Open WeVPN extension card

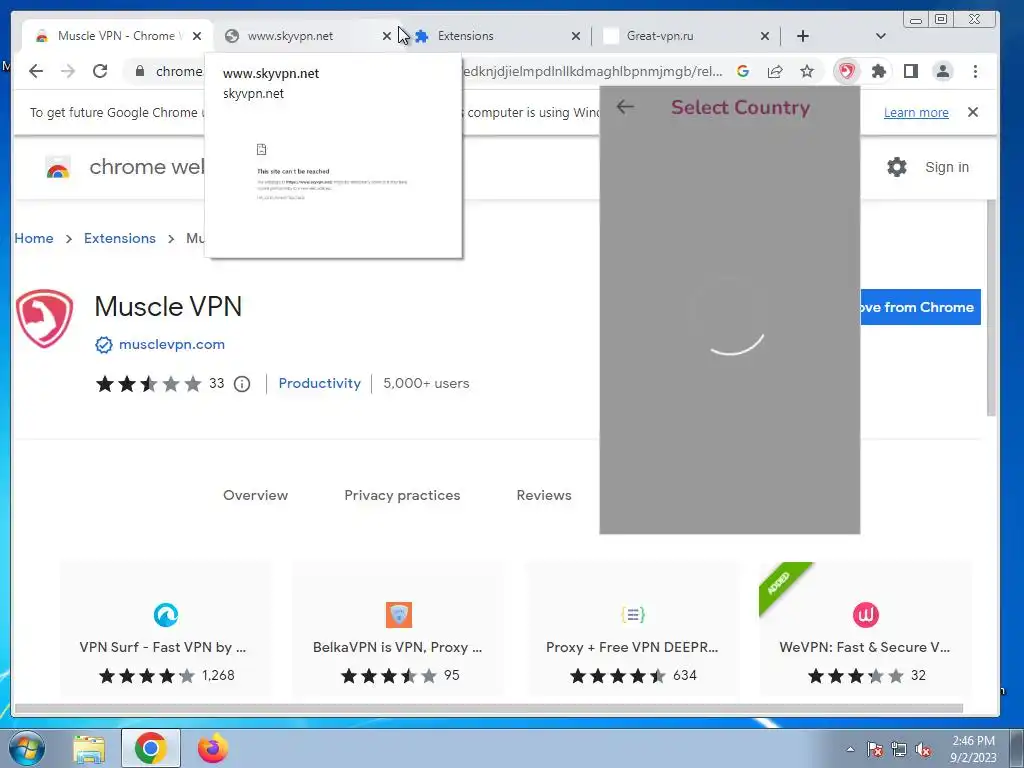[x=865, y=630]
